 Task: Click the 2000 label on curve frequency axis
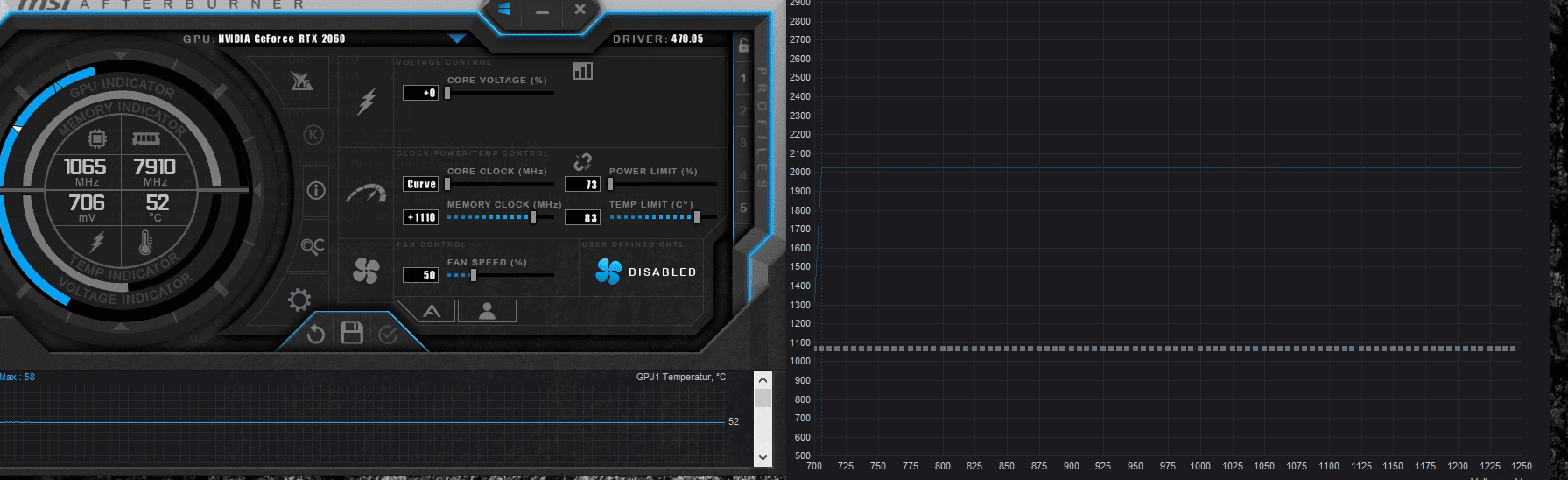point(799,173)
